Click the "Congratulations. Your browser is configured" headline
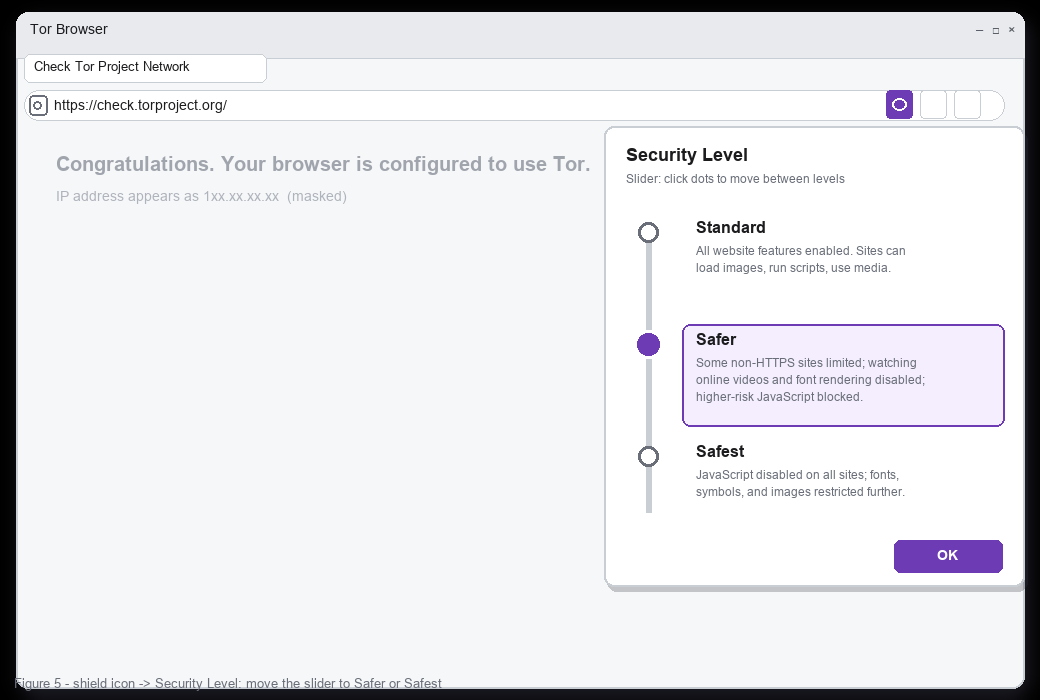Viewport: 1040px width, 700px height. point(323,164)
